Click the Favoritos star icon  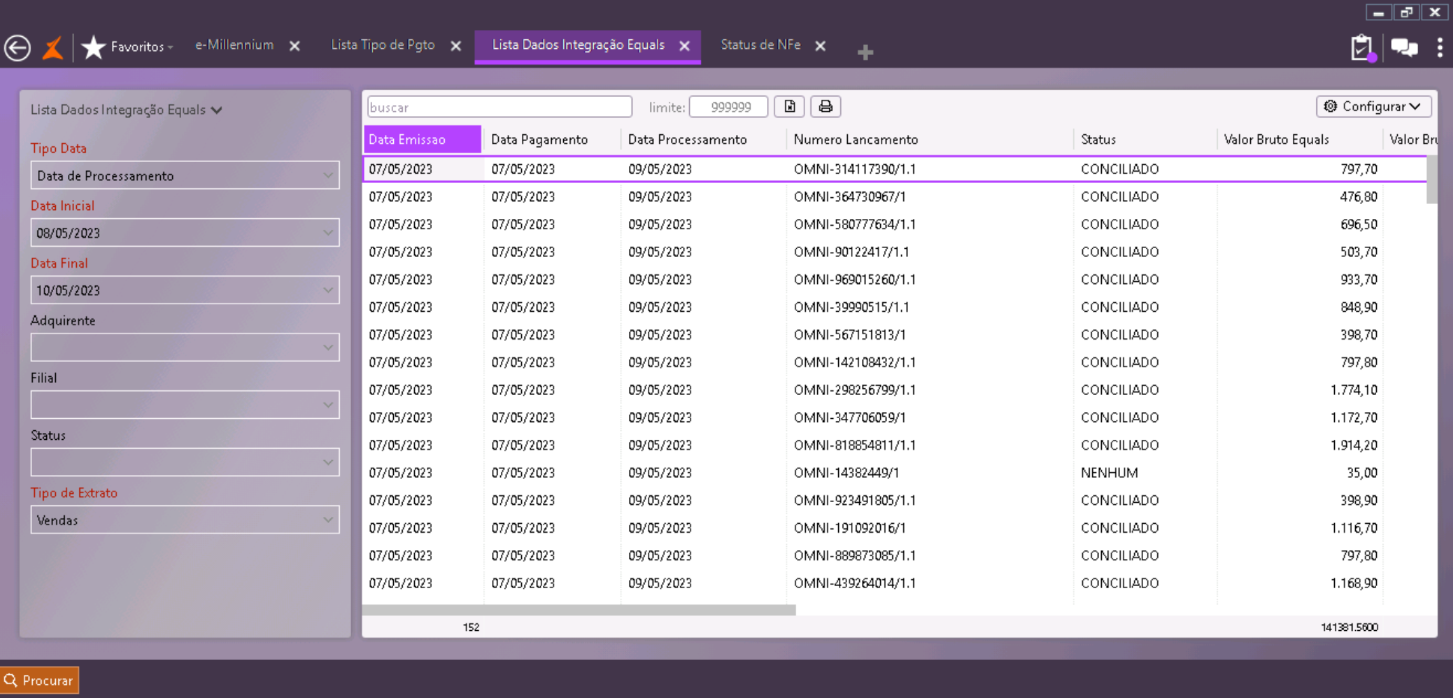point(93,47)
